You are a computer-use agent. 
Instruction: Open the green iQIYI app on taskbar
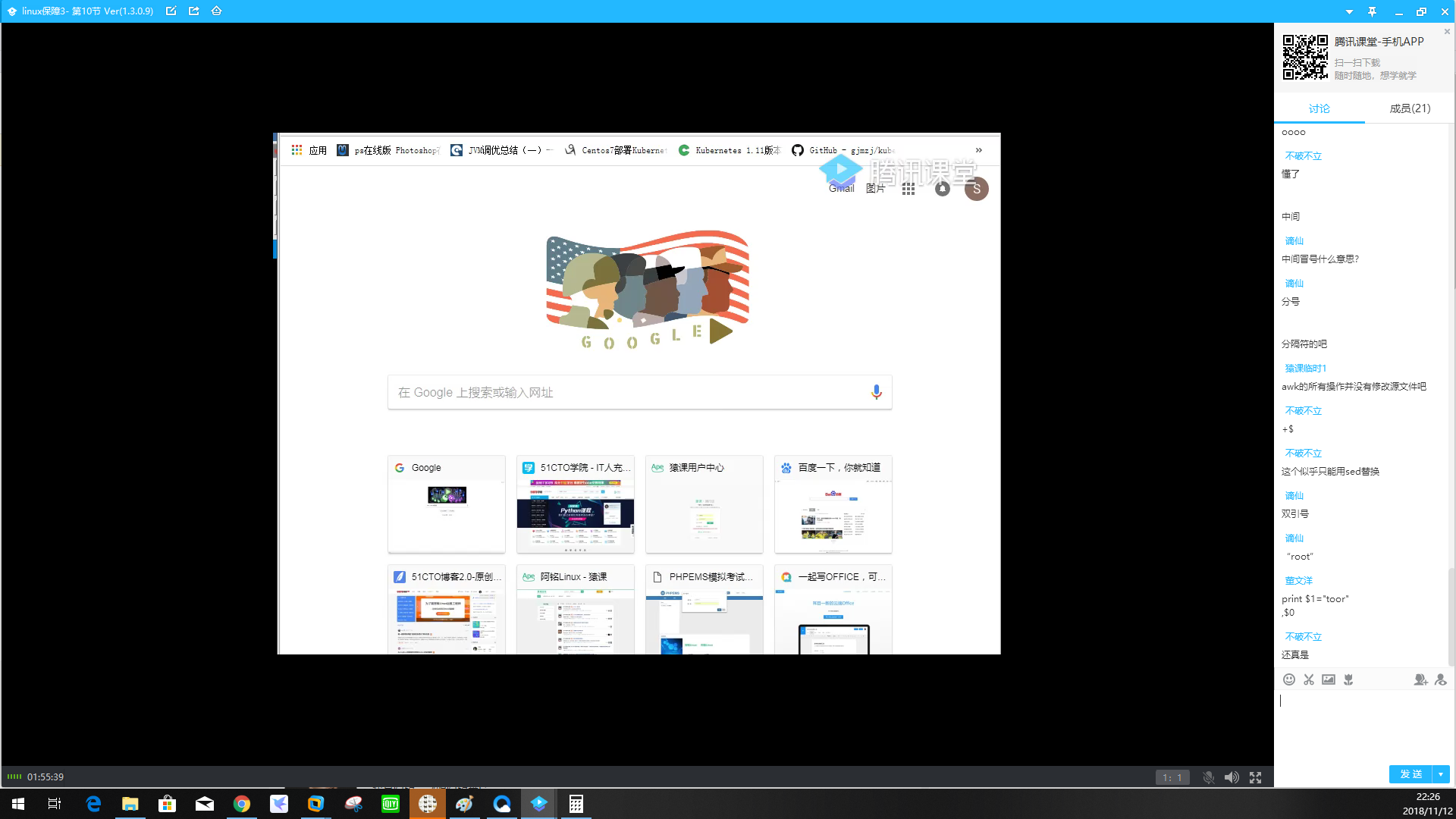click(x=391, y=804)
